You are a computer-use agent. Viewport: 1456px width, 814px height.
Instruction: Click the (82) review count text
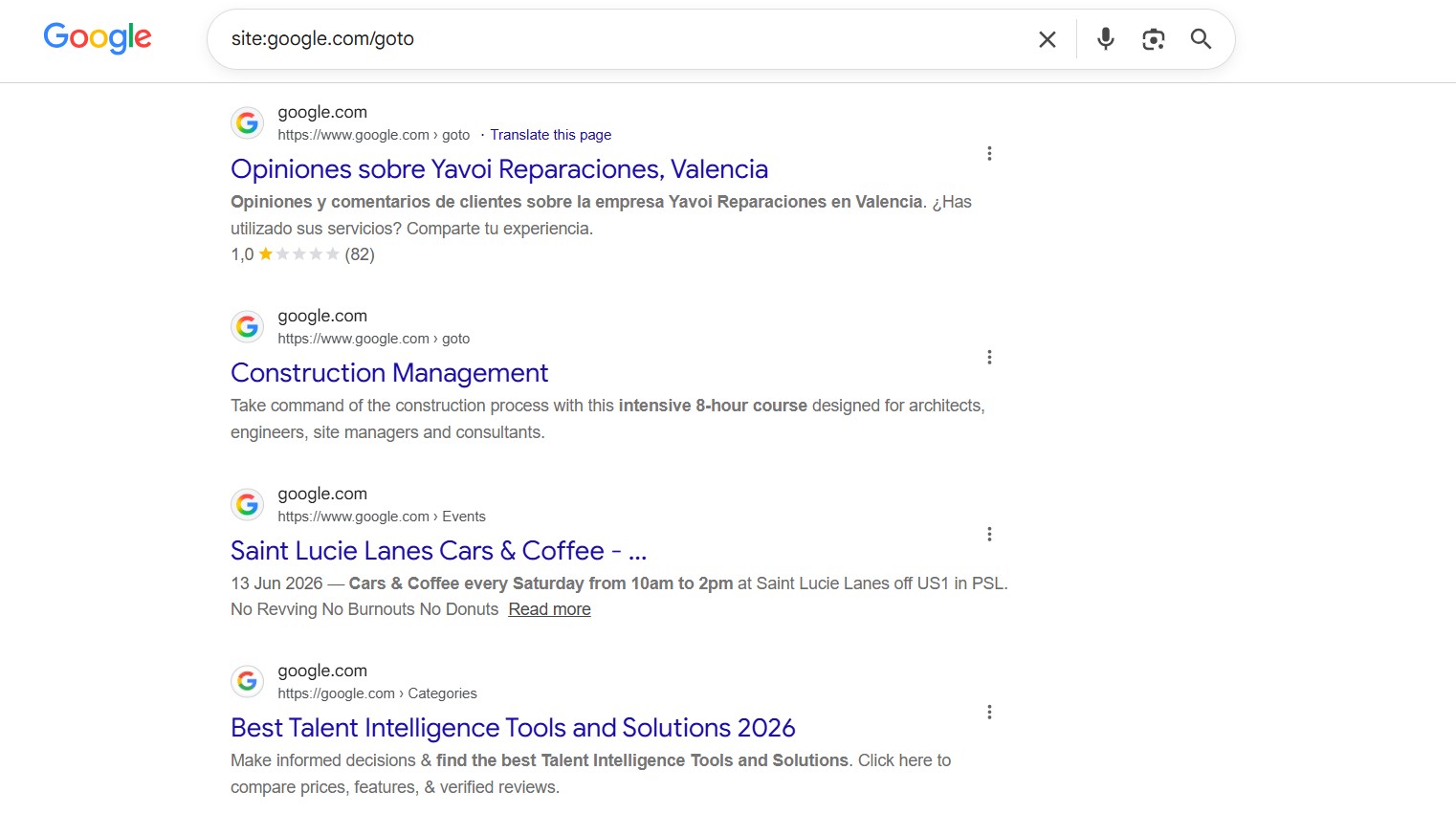(x=360, y=254)
